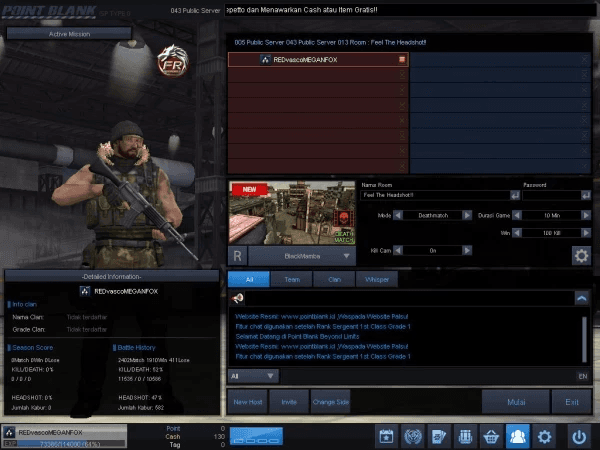Select the Team chat tab
The width and height of the screenshot is (600, 450).
[x=292, y=279]
